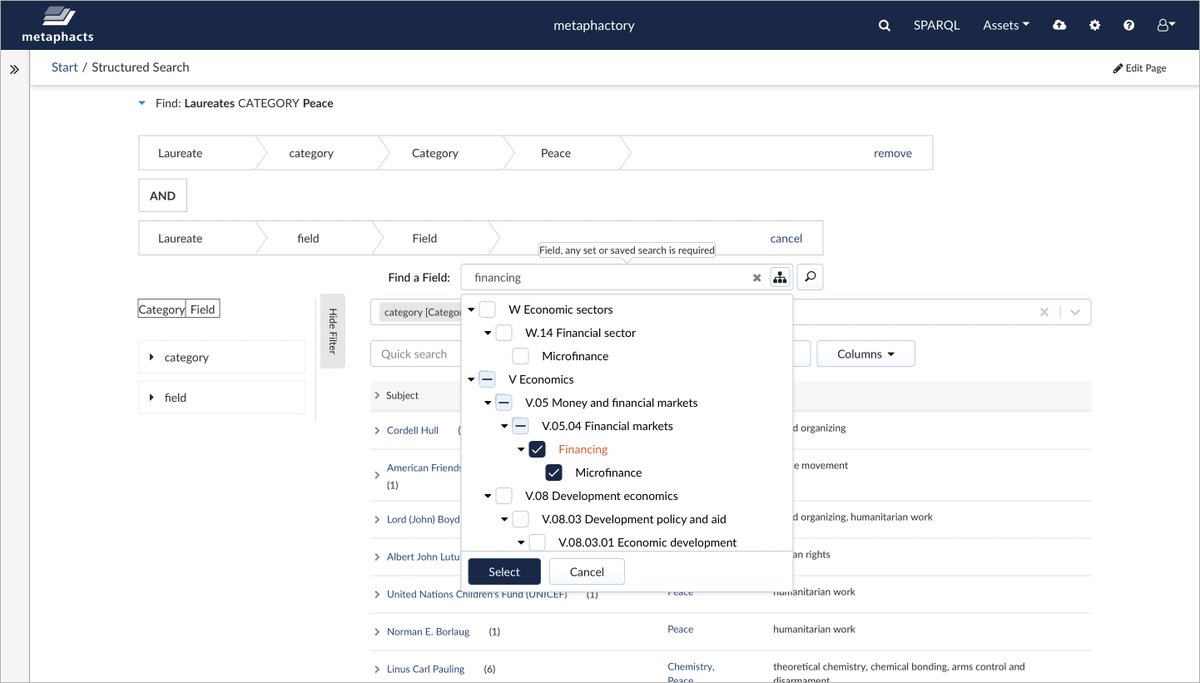This screenshot has height=683, width=1200.
Task: Collapse the Financing tree node
Action: 521,450
